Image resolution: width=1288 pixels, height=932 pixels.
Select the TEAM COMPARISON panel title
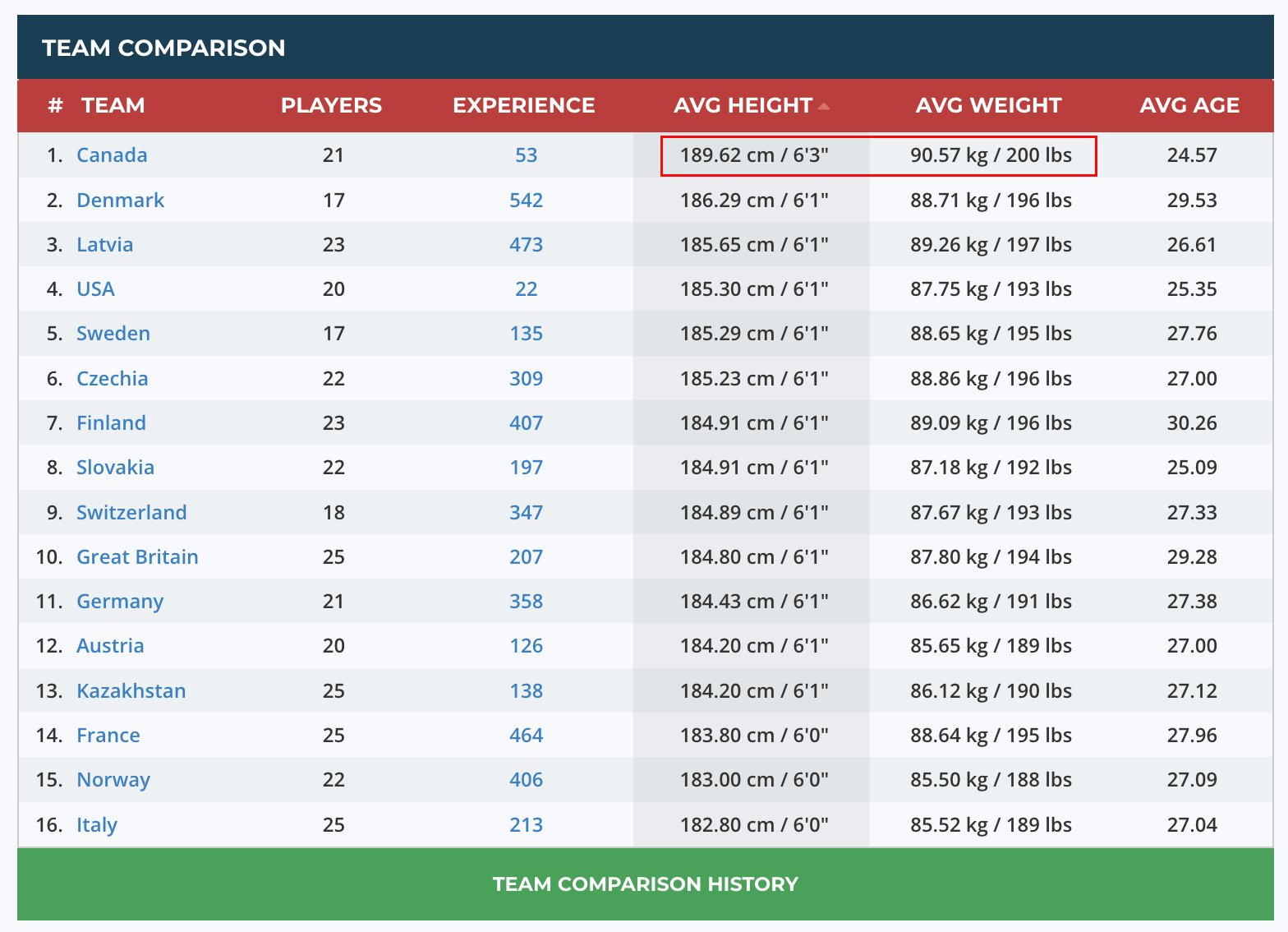[164, 48]
